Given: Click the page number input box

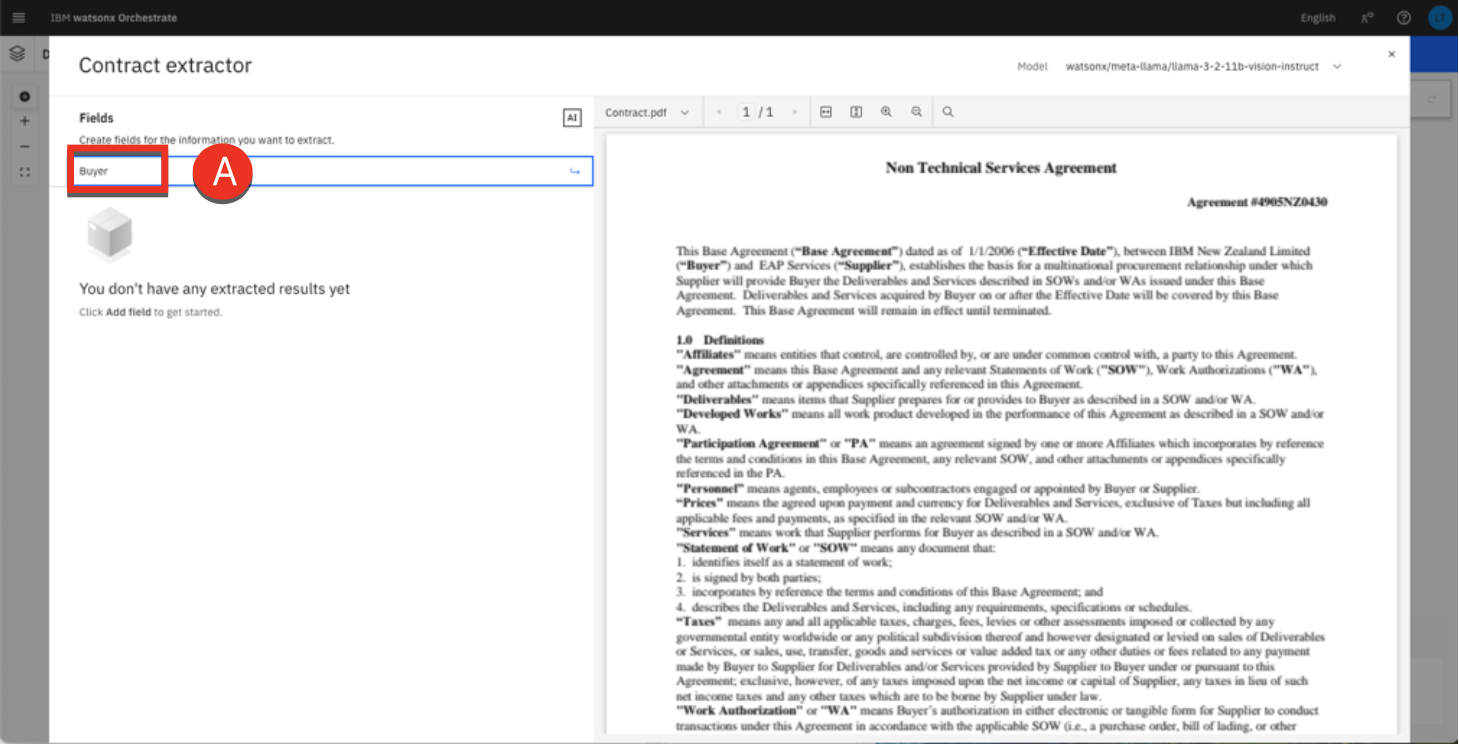Looking at the screenshot, I should pos(746,113).
